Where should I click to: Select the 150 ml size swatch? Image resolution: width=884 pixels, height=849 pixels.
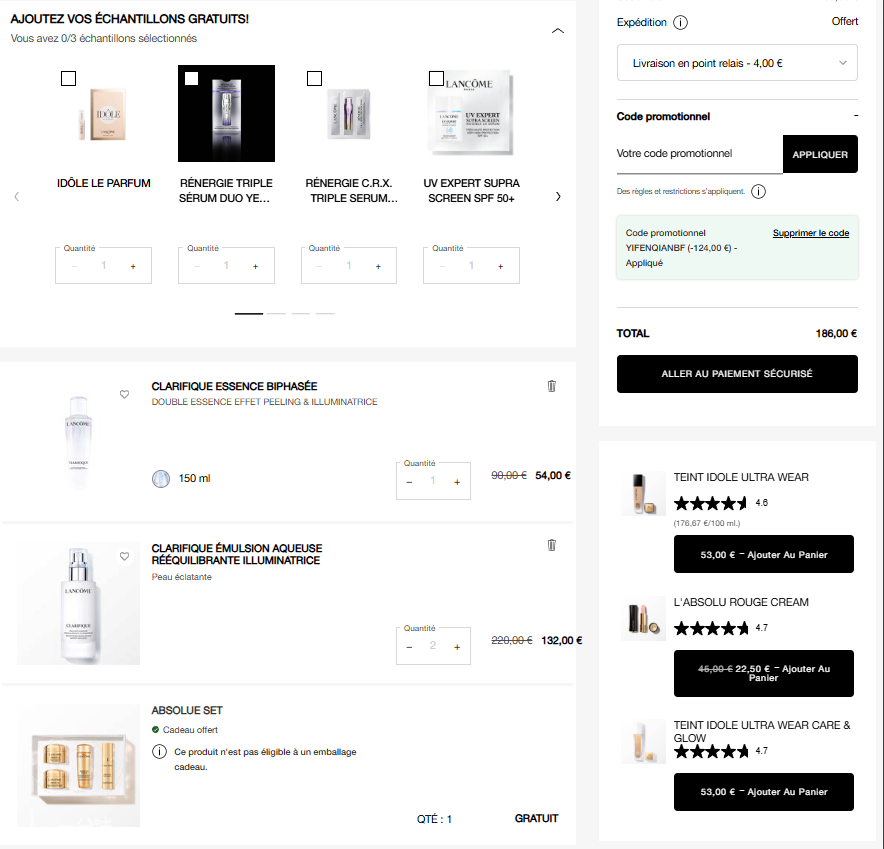coord(161,479)
